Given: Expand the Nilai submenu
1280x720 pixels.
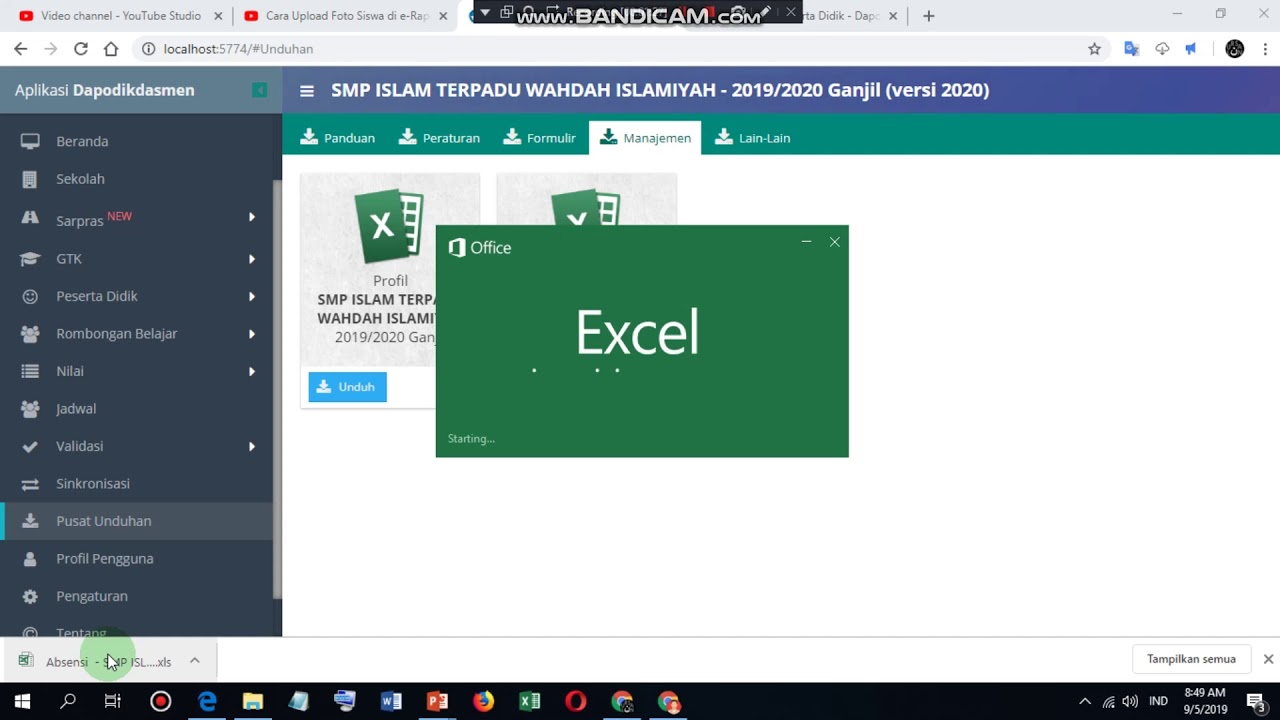Looking at the screenshot, I should 252,371.
